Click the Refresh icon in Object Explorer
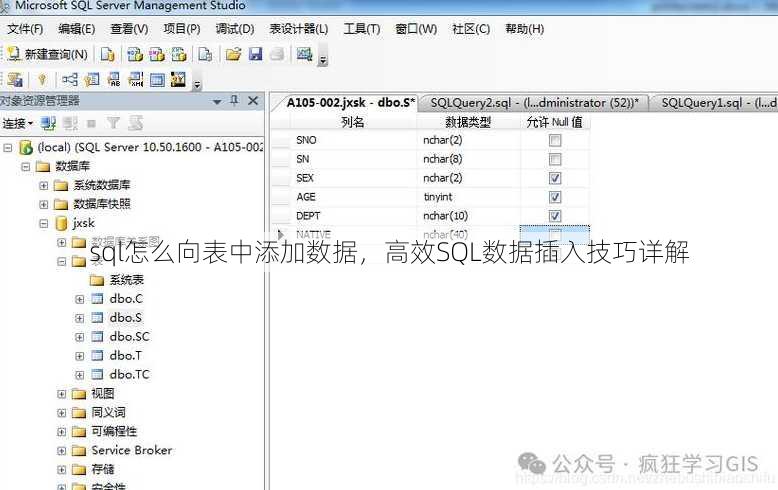The image size is (778, 490). click(135, 123)
